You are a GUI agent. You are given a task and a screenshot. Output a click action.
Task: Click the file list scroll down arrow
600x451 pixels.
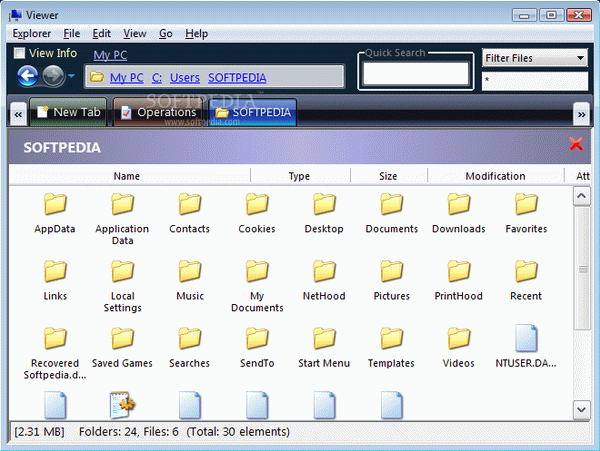point(581,410)
